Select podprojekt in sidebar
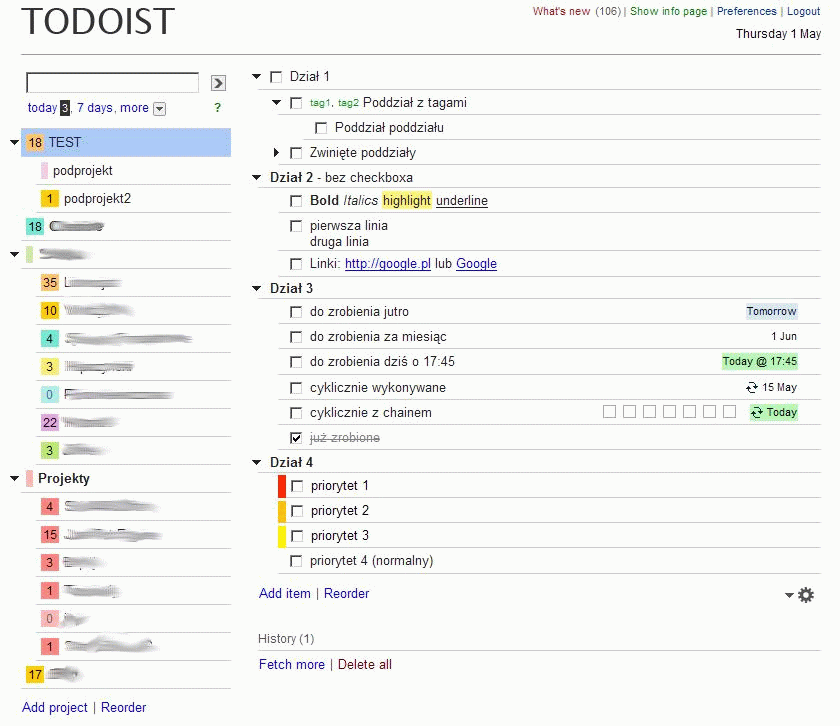The height and width of the screenshot is (726, 840). 82,171
